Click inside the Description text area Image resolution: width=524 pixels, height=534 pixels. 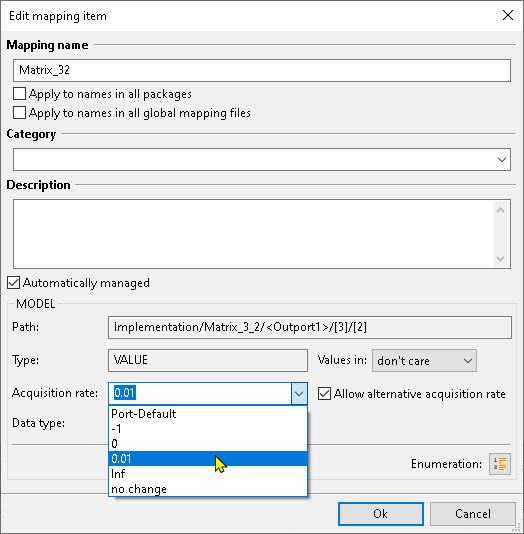(253, 234)
